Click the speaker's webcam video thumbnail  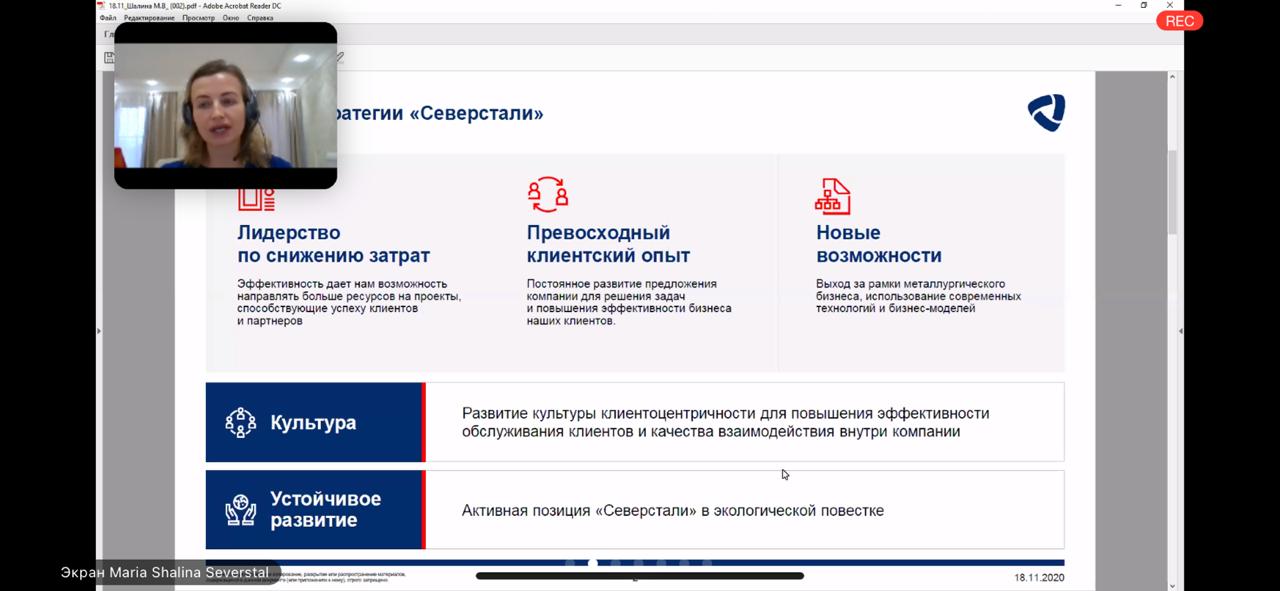click(x=225, y=105)
